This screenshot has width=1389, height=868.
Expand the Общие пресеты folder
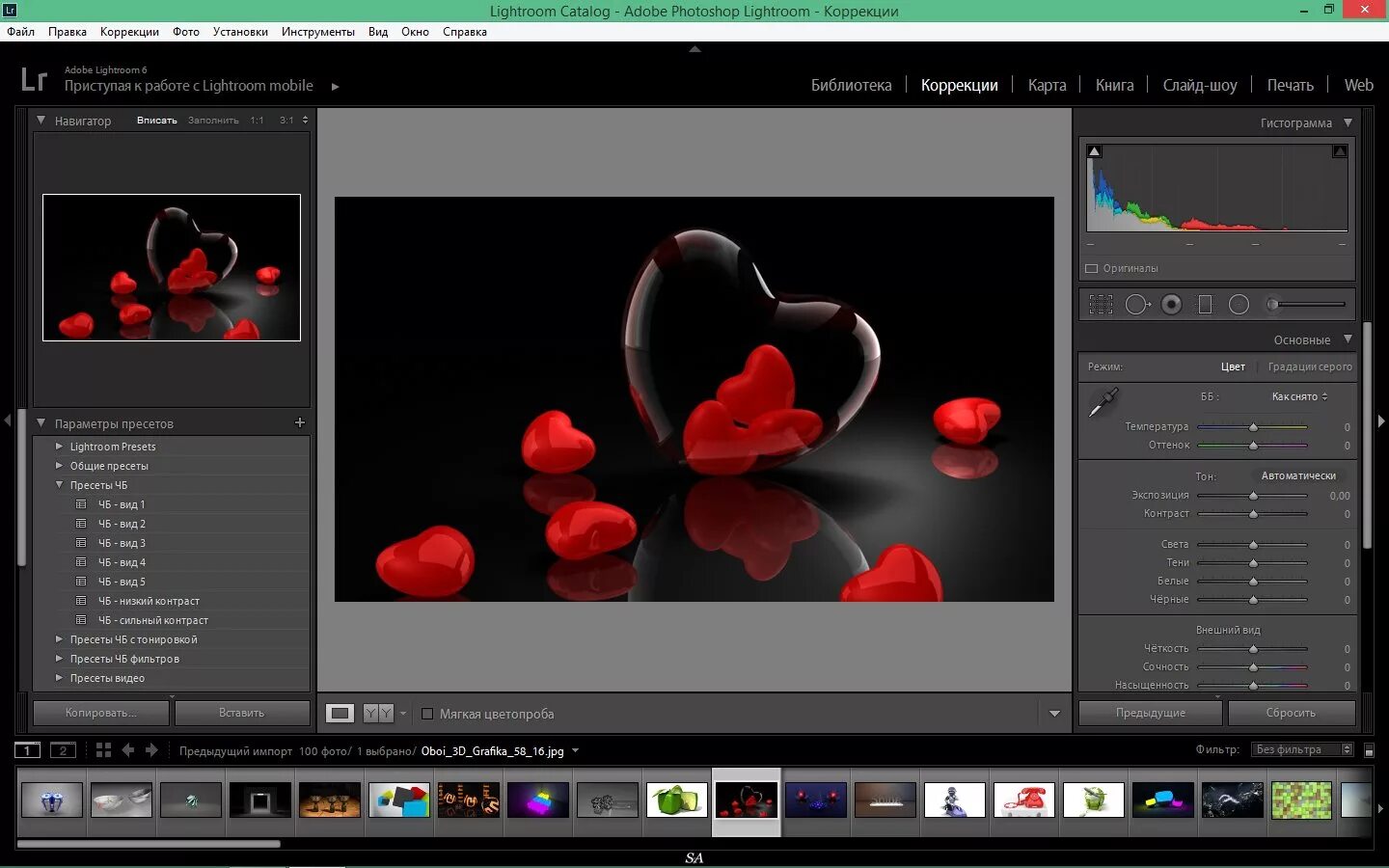(59, 465)
